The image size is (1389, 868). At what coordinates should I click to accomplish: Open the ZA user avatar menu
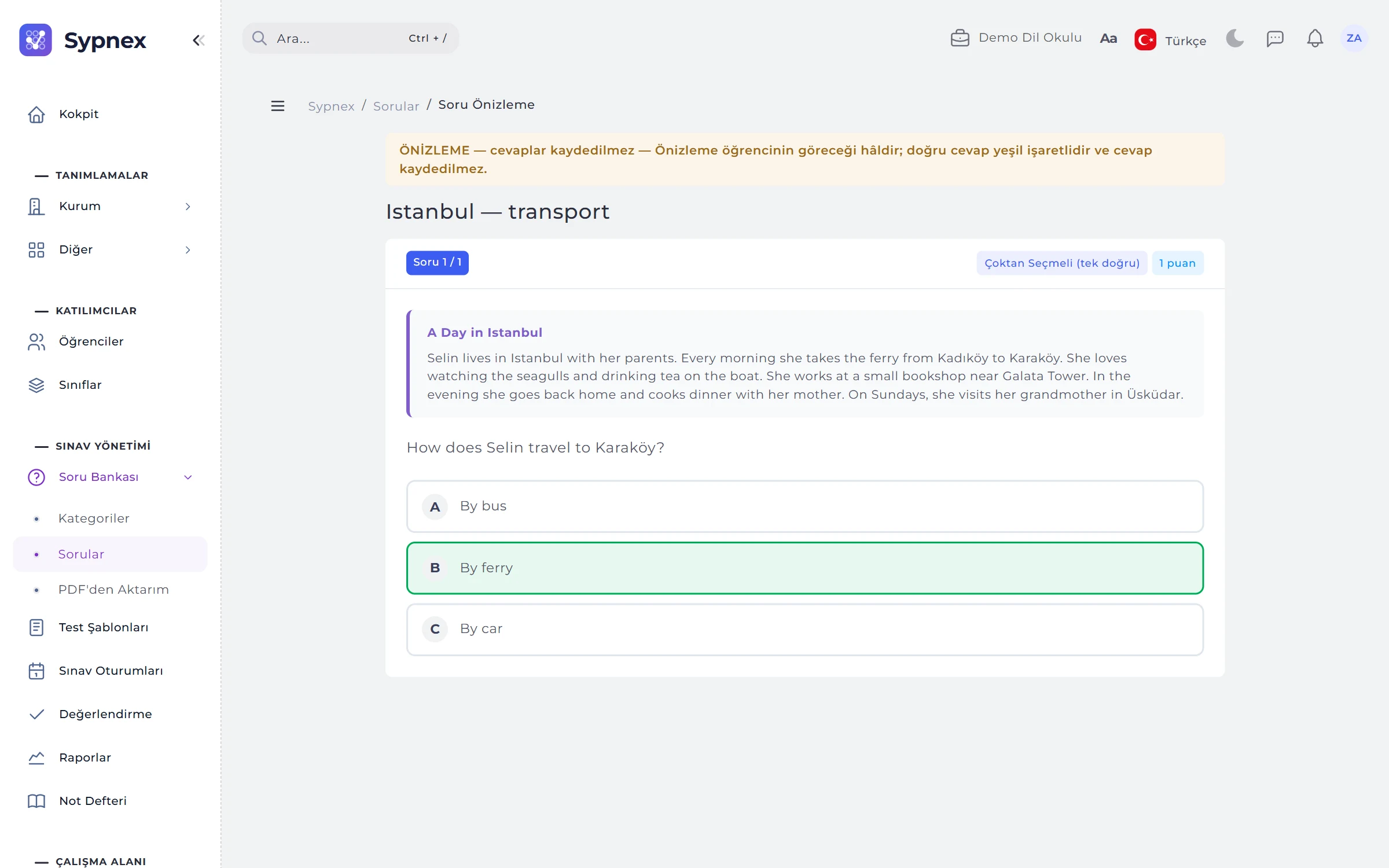point(1354,38)
